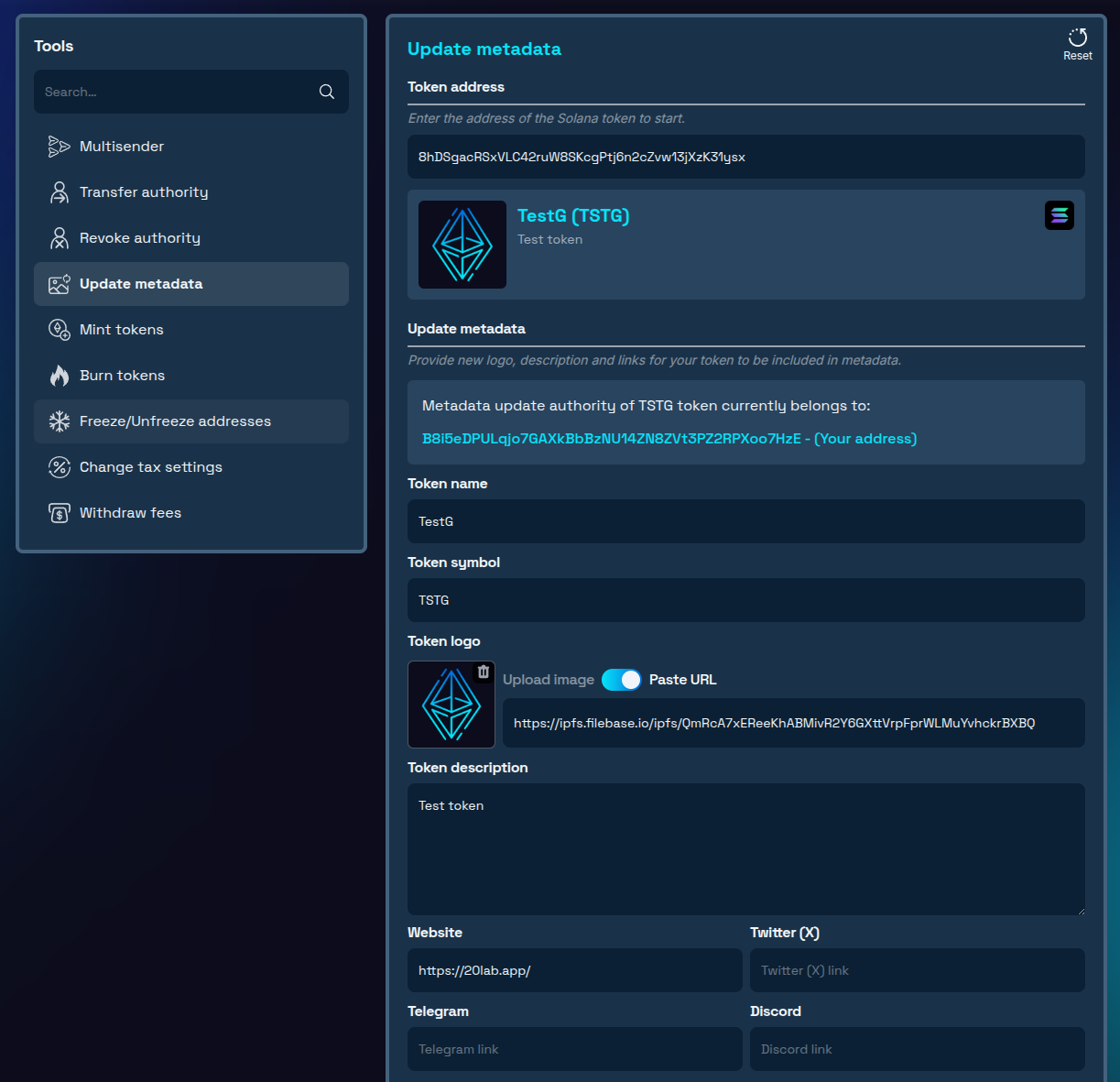Click the Token description text area

pos(745,848)
